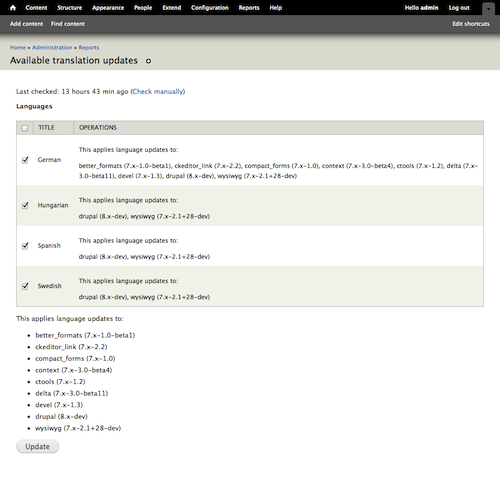
Task: Click Edit shortcuts
Action: pos(471,24)
